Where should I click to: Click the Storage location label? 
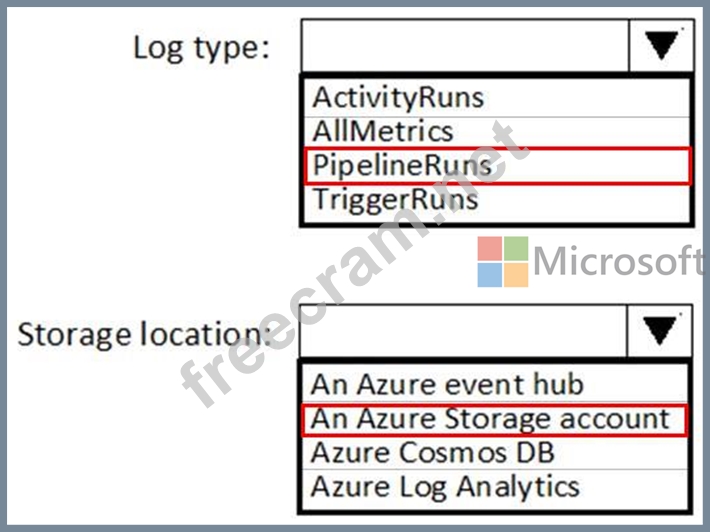144,334
